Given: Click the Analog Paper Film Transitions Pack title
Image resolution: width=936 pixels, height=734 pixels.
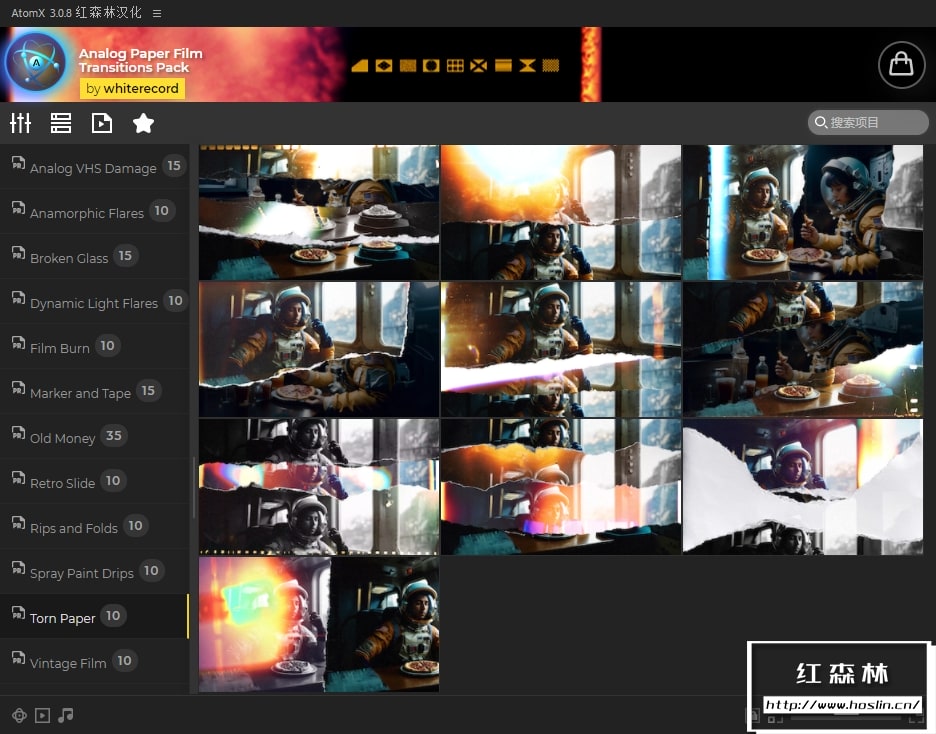Looking at the screenshot, I should point(140,60).
